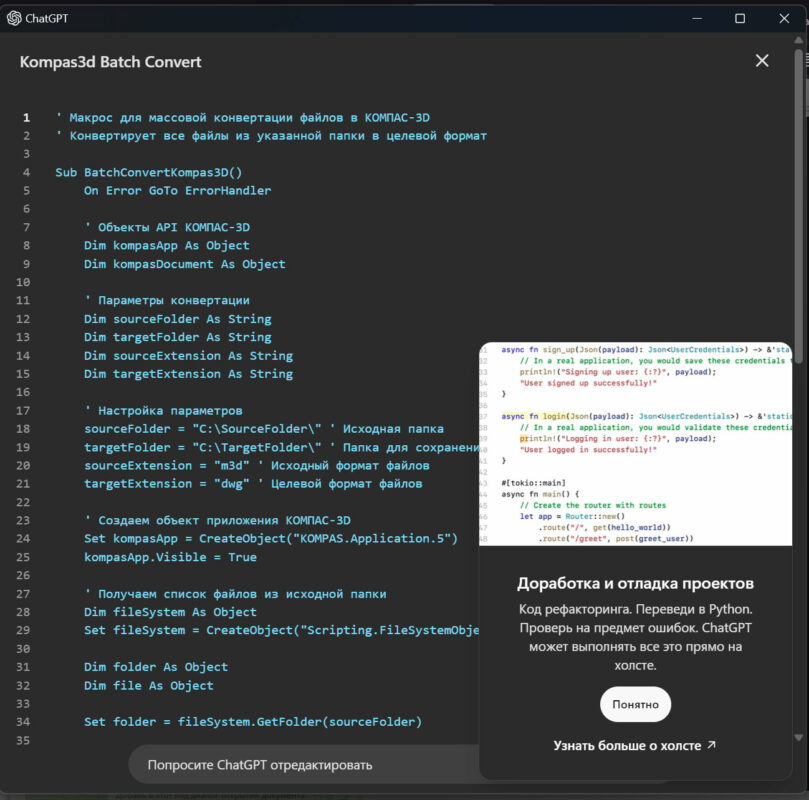Click the Dim file As Object line
Screen dimensions: 809x800
[149, 685]
